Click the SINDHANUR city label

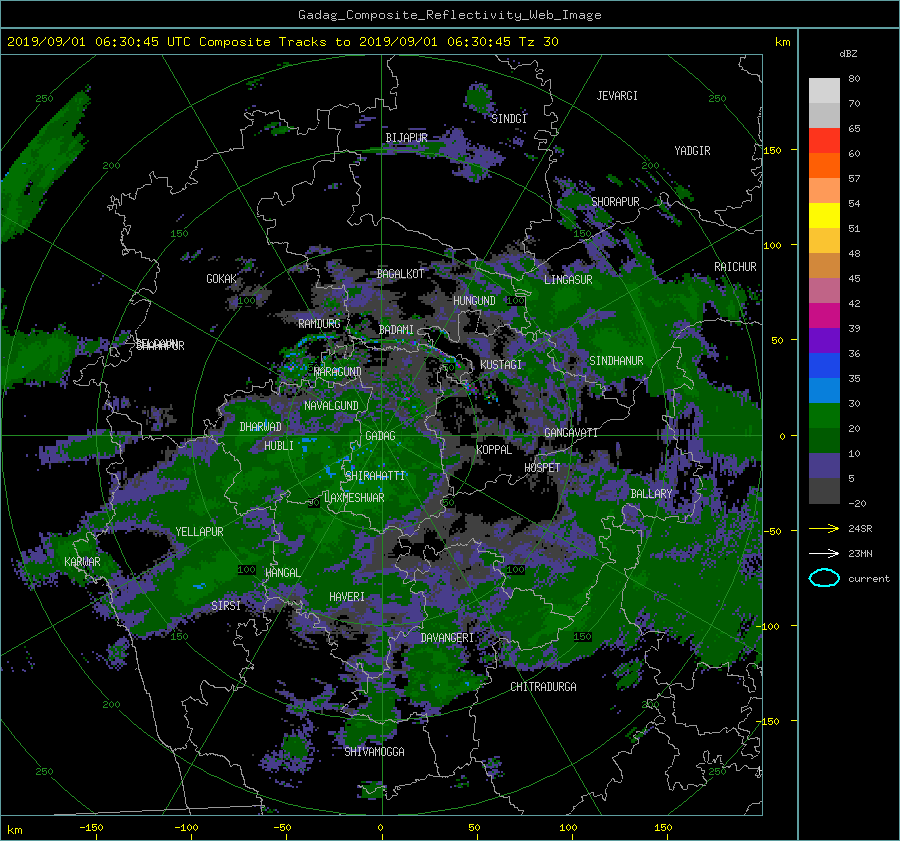(616, 361)
